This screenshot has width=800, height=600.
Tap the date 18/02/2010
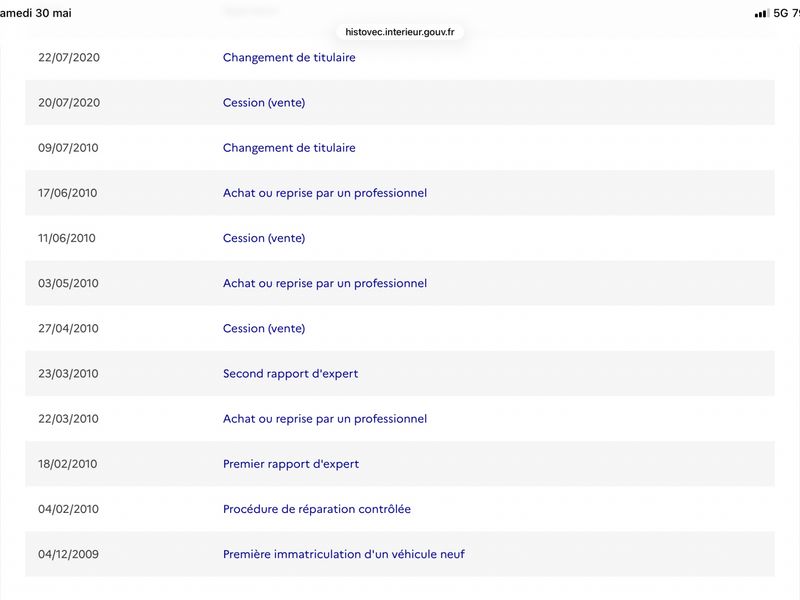tap(67, 464)
